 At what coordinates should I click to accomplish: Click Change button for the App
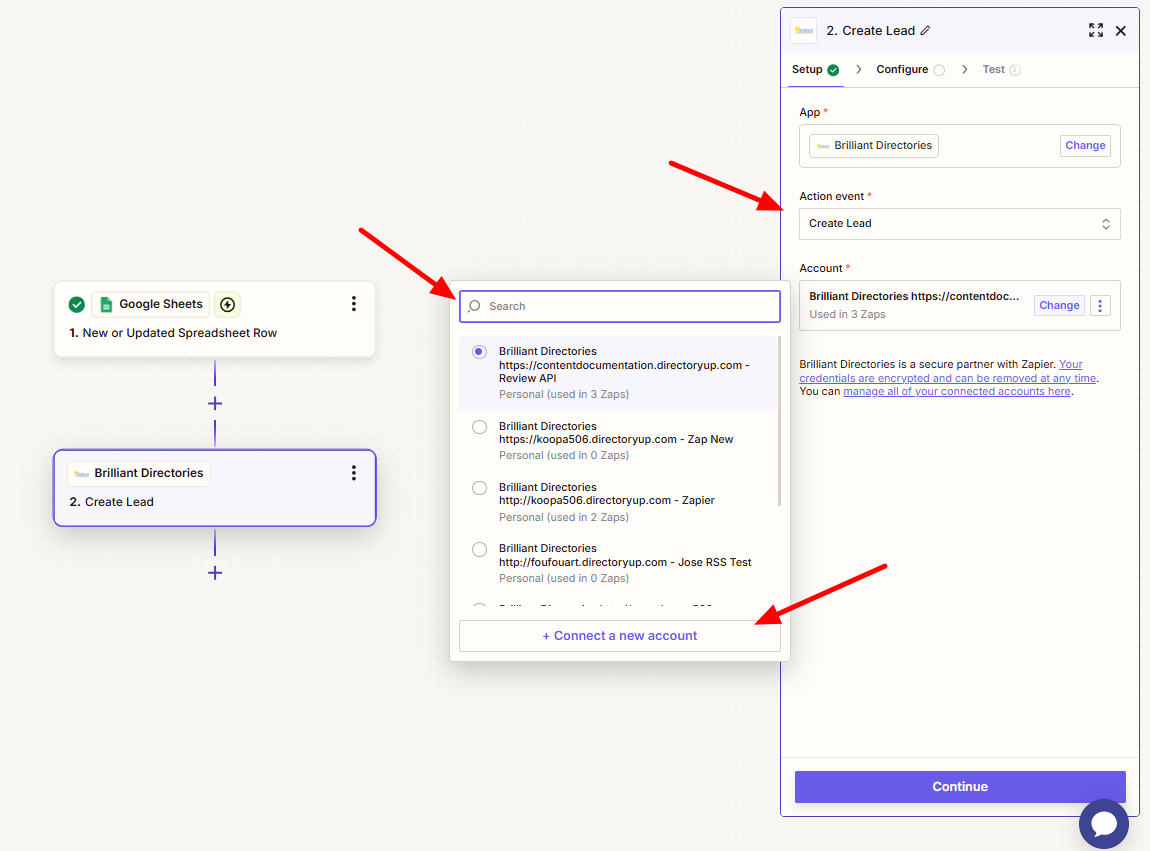tap(1085, 145)
